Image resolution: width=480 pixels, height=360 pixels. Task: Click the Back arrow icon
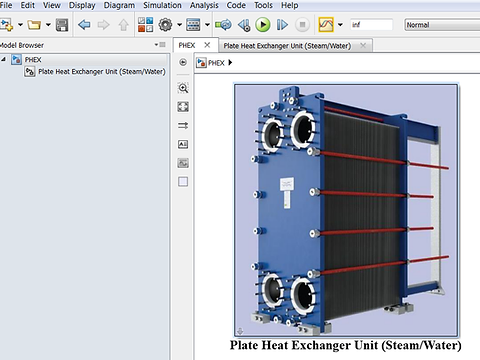coord(84,25)
